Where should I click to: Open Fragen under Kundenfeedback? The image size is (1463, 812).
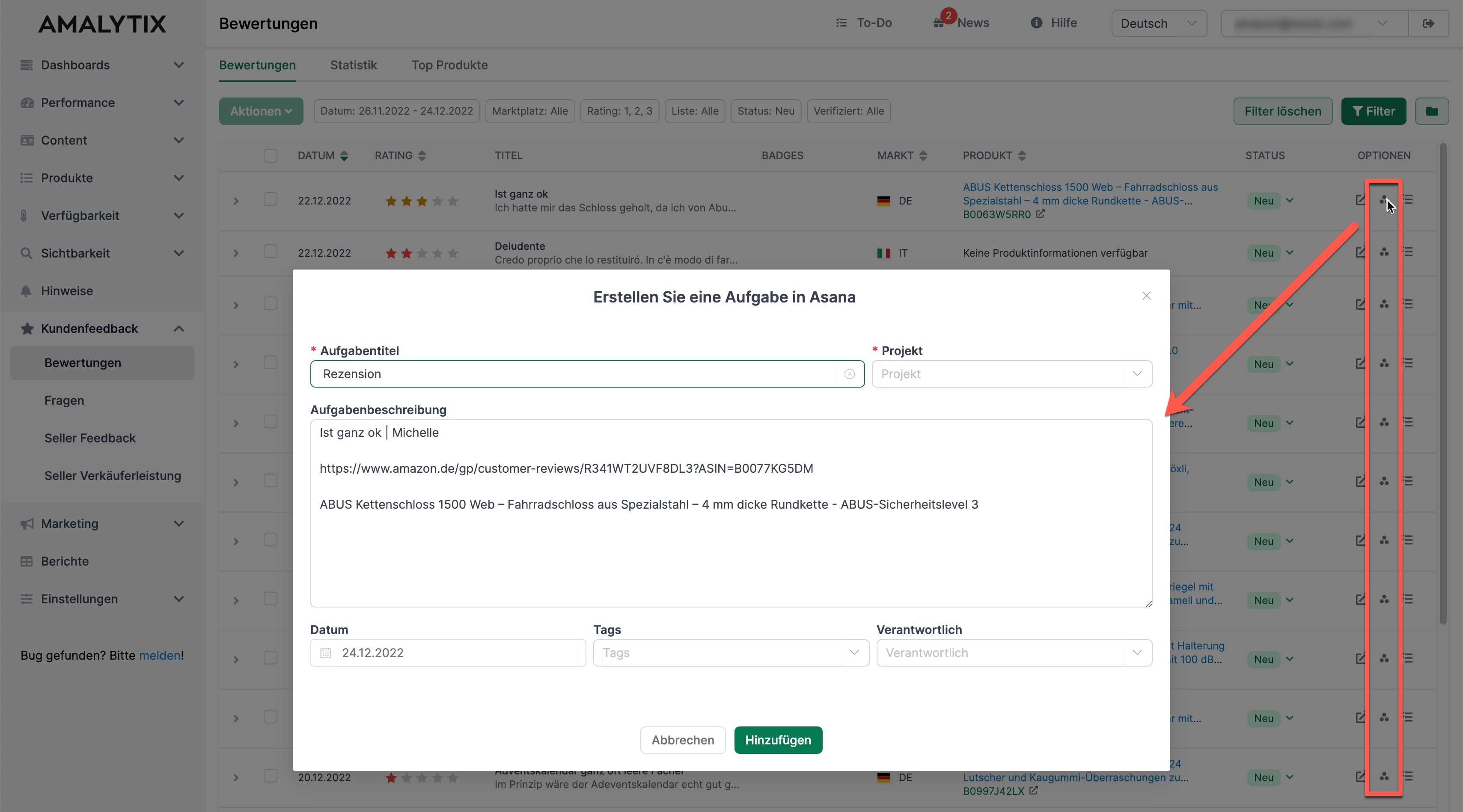click(x=64, y=400)
